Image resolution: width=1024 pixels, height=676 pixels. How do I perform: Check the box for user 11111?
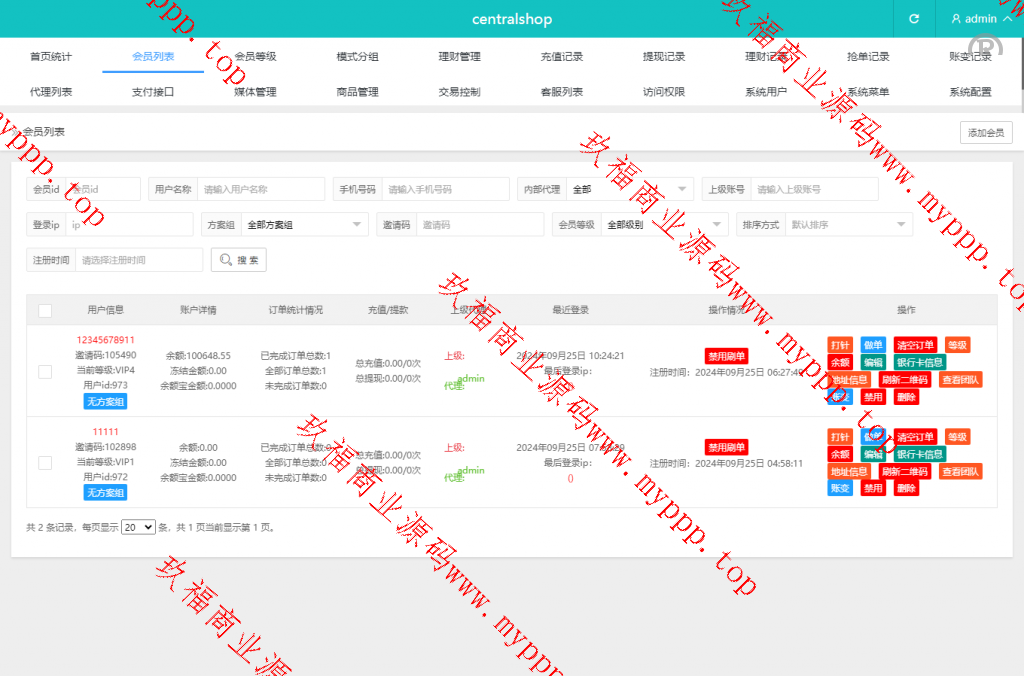tap(45, 463)
